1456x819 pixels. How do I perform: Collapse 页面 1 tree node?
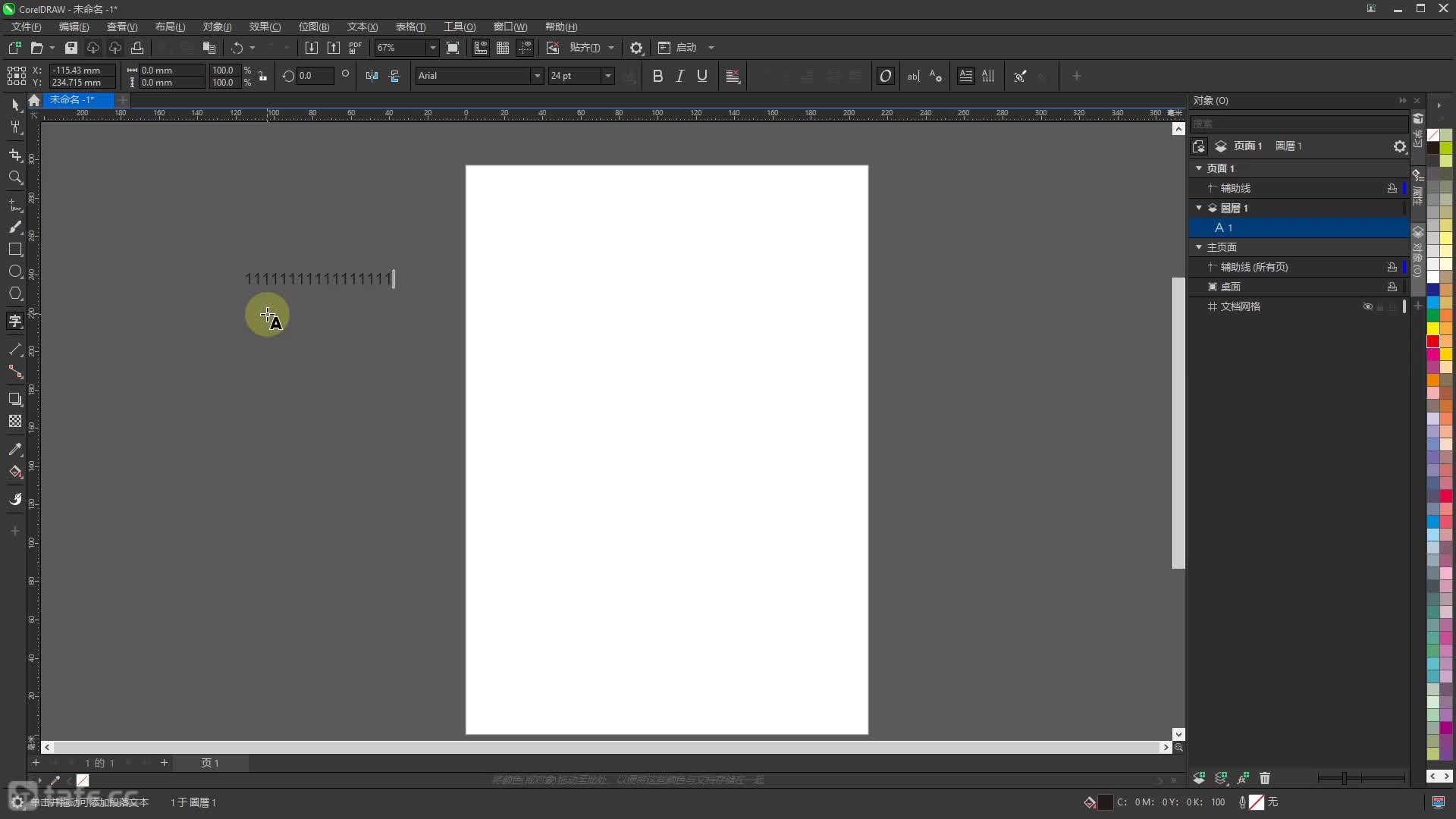pos(1199,168)
